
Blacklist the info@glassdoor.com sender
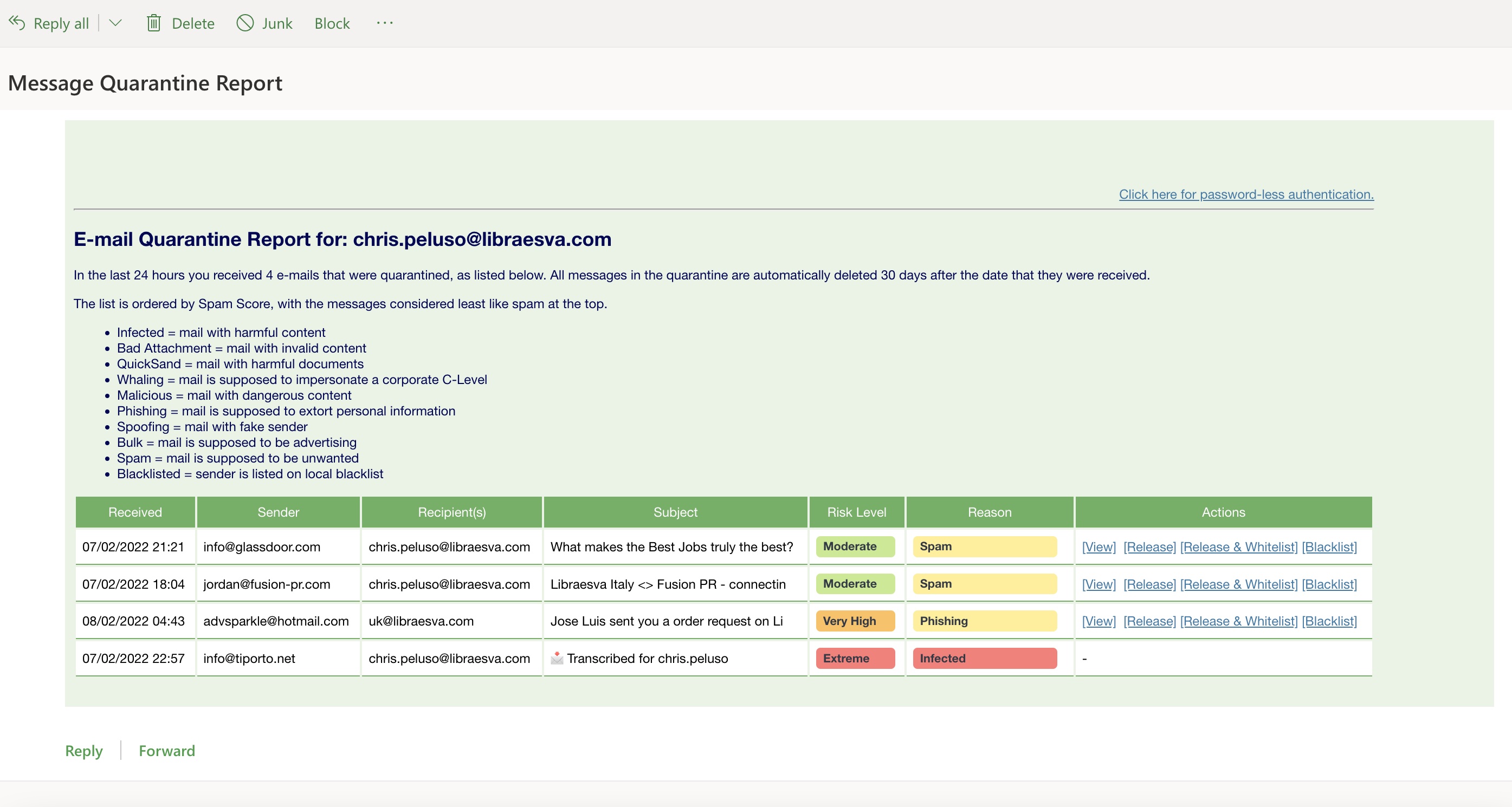click(x=1329, y=546)
